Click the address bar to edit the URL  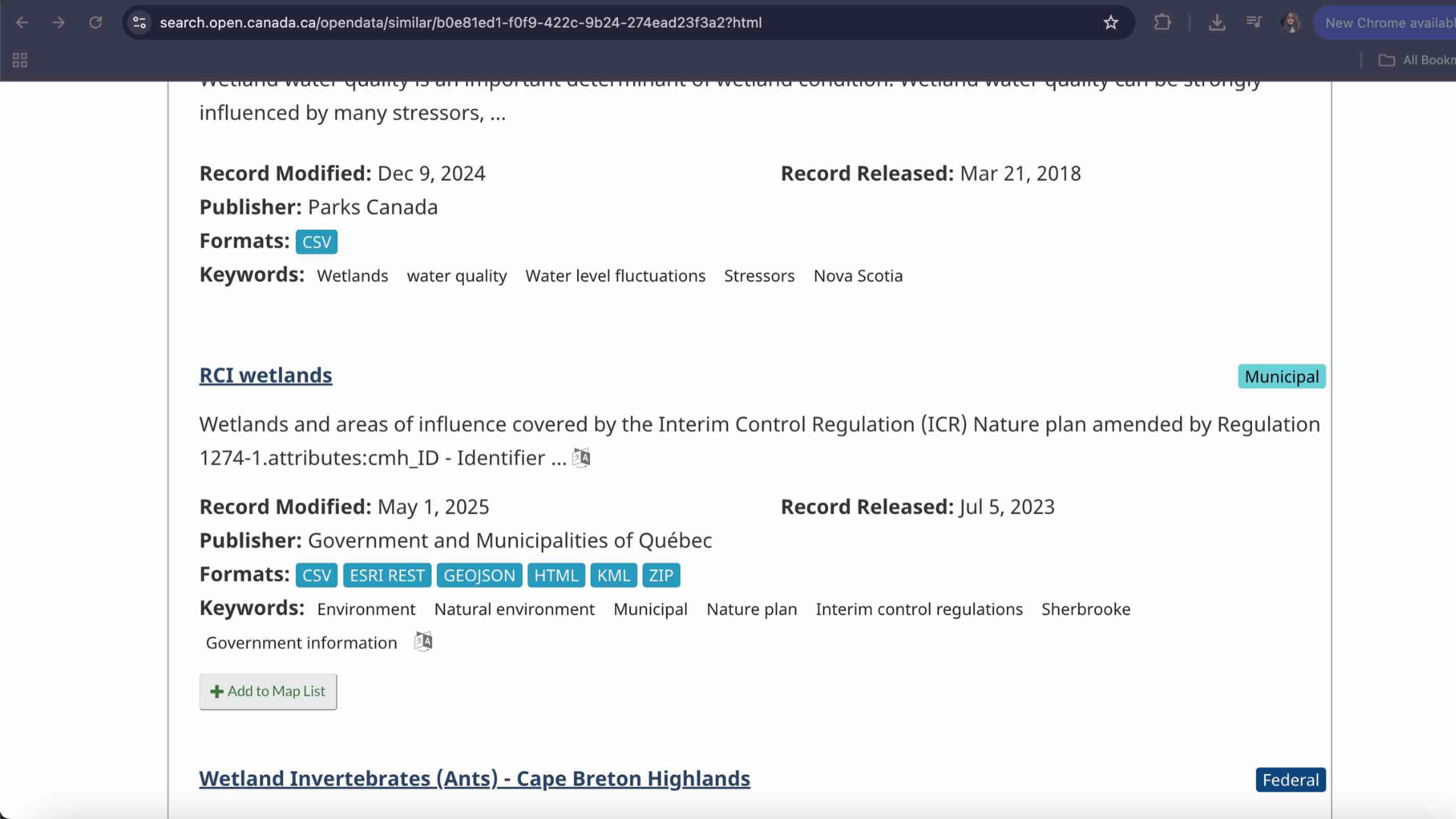pos(531,23)
